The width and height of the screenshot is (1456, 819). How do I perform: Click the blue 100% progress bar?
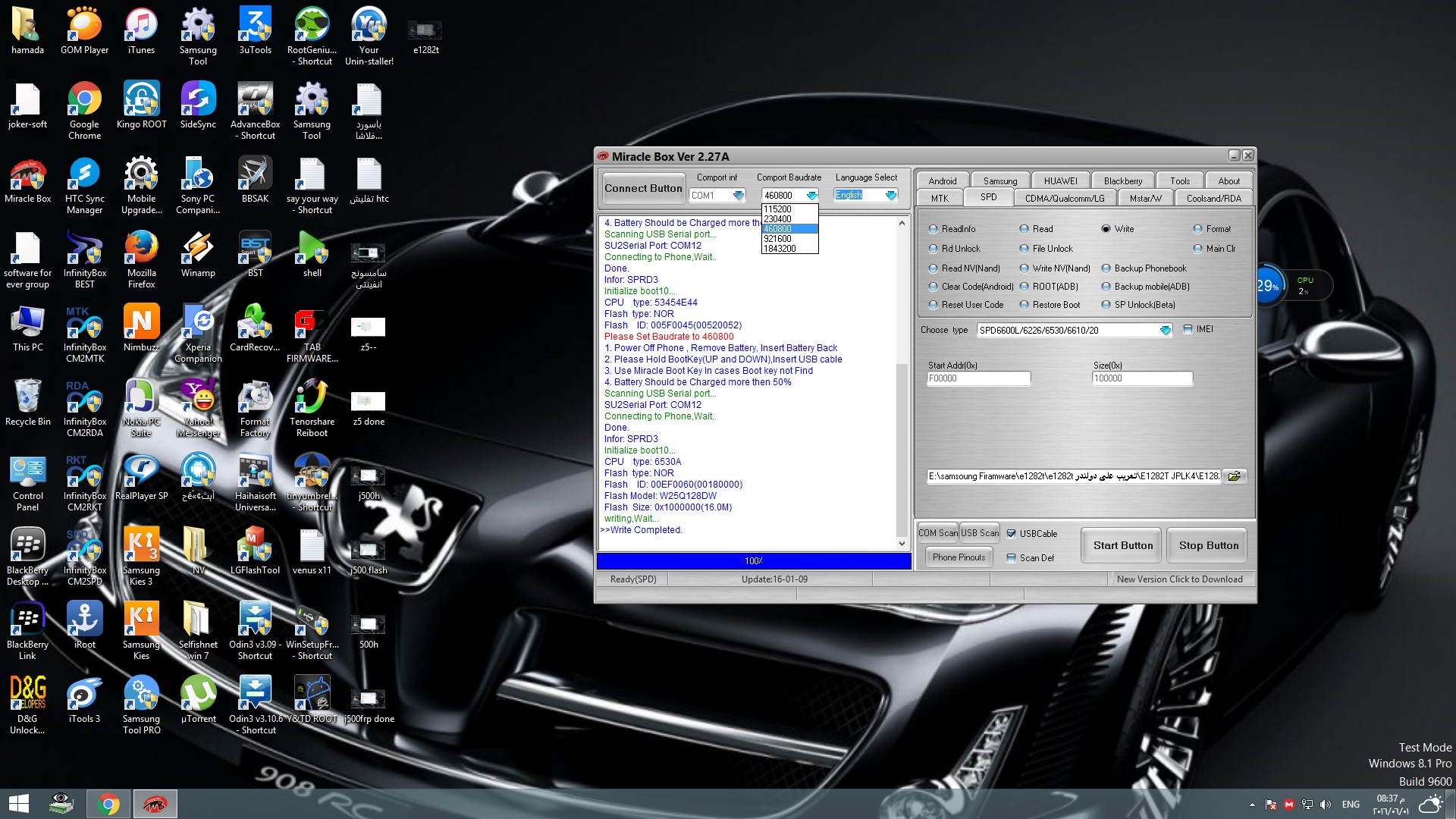(x=754, y=561)
